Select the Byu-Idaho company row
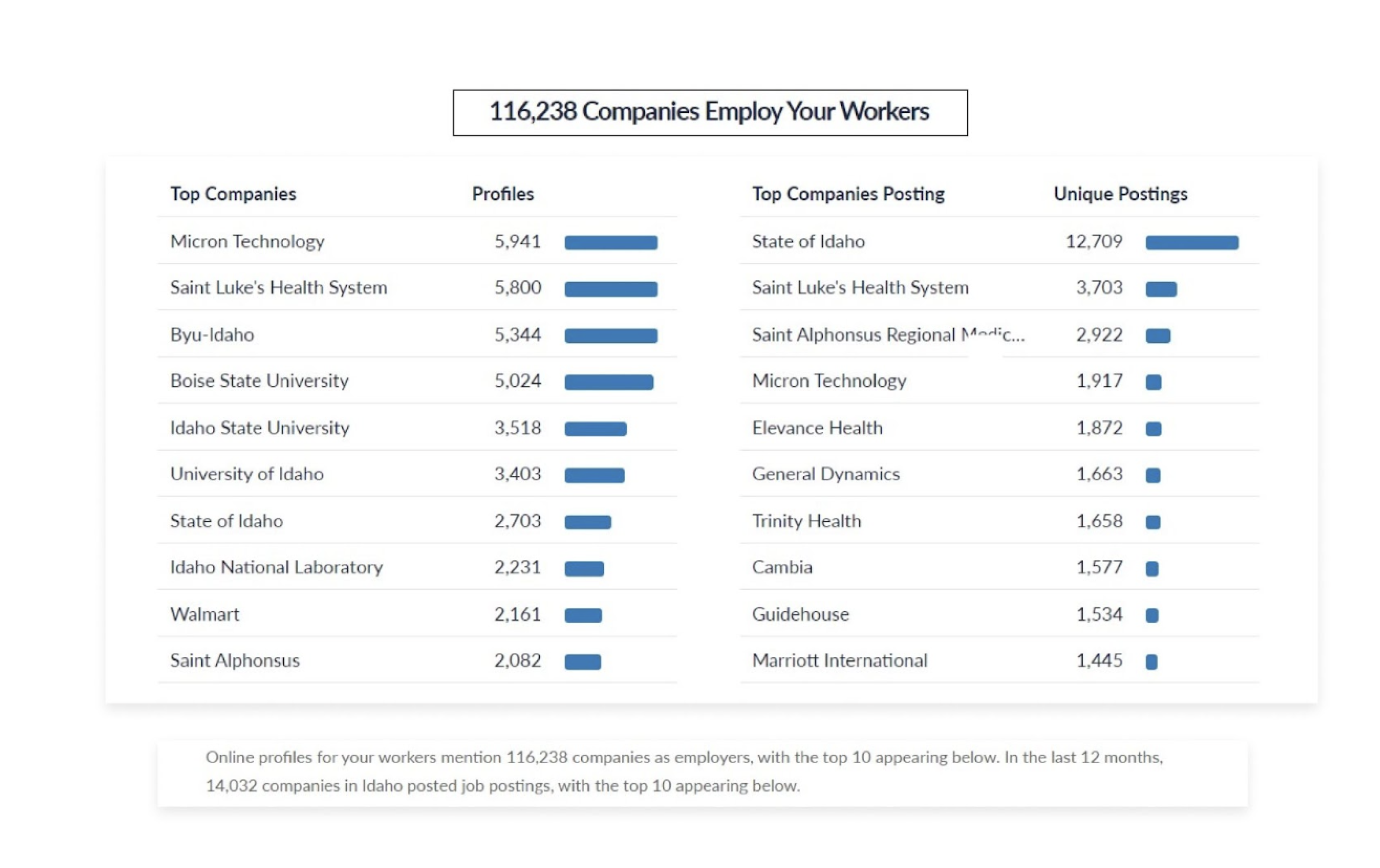 [212, 334]
